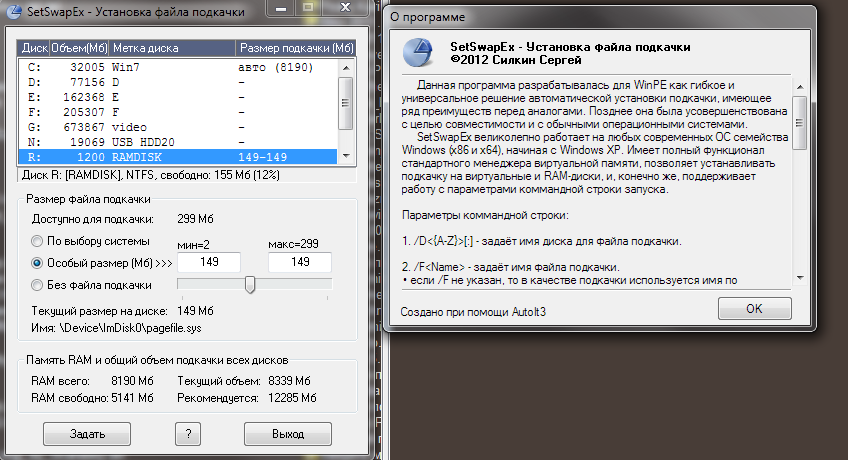848x460 pixels.
Task: Minimize the SetSwapEx window
Action: (x=281, y=8)
